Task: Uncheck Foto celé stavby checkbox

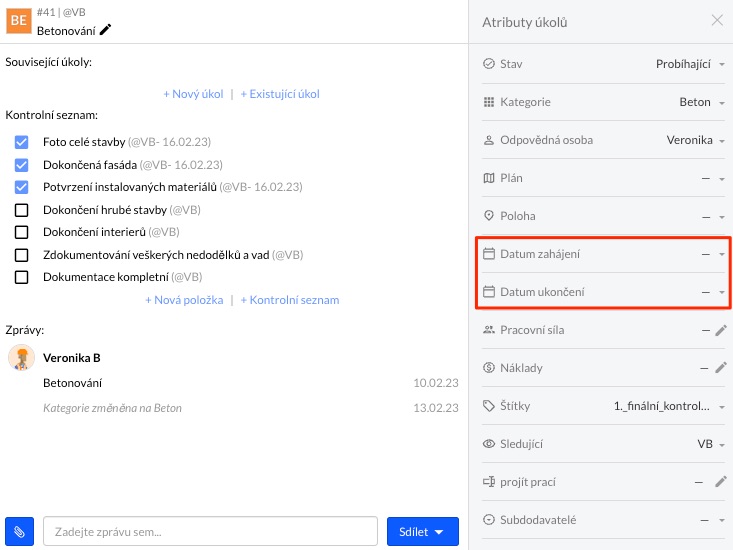Action: coord(21,143)
